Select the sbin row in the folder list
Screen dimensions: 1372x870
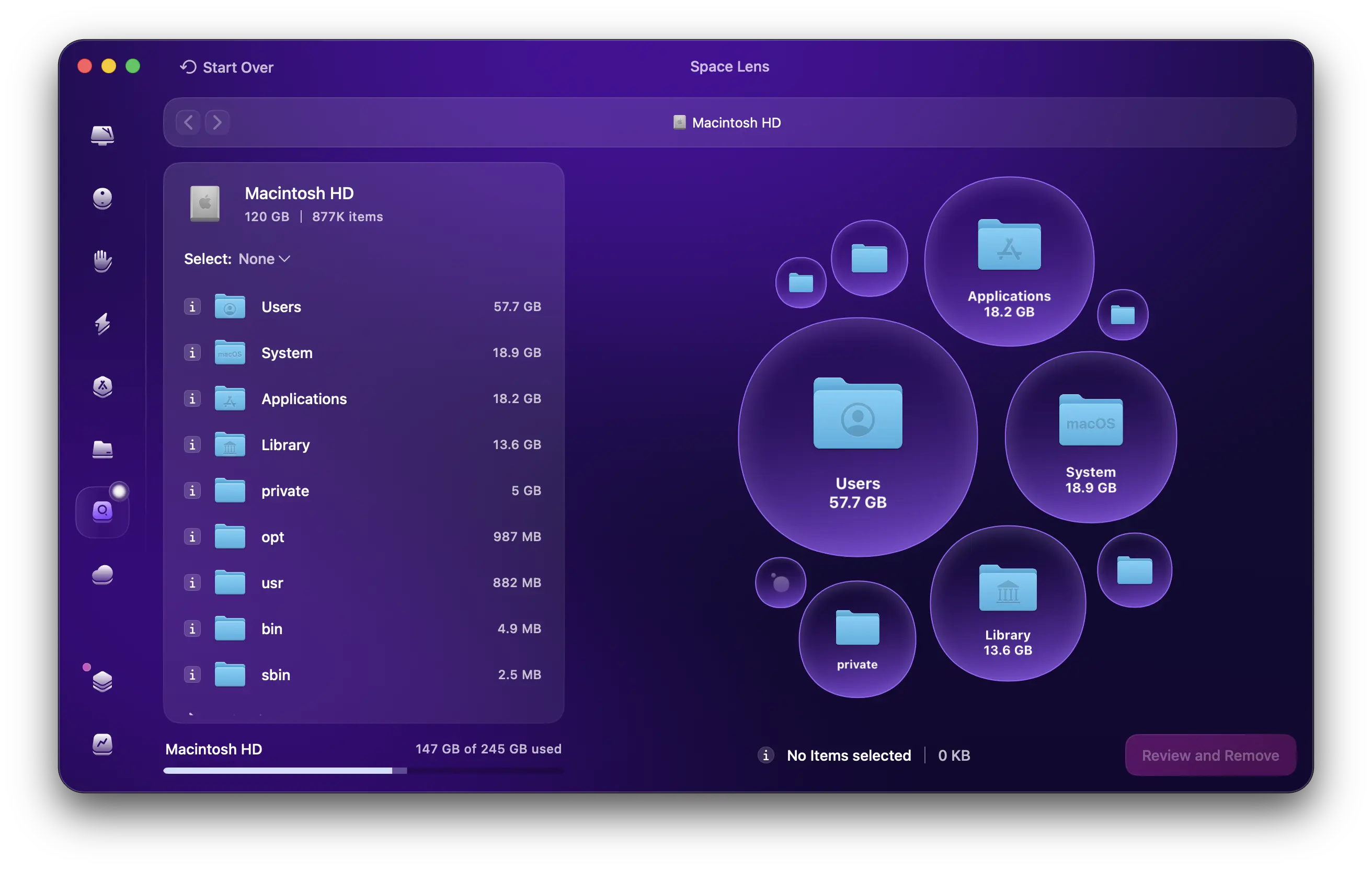pyautogui.click(x=363, y=674)
